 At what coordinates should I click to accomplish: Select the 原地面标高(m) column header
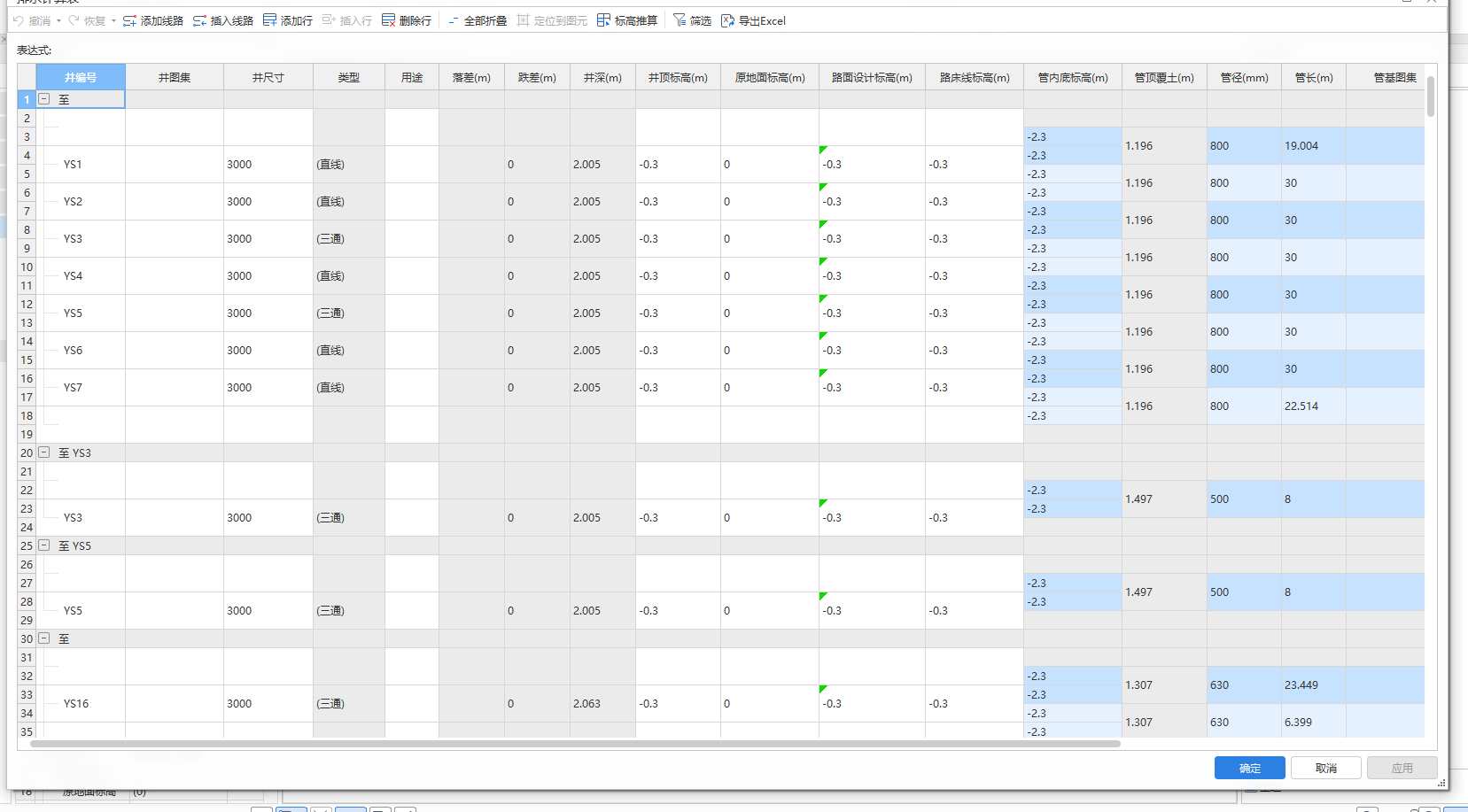click(x=770, y=77)
